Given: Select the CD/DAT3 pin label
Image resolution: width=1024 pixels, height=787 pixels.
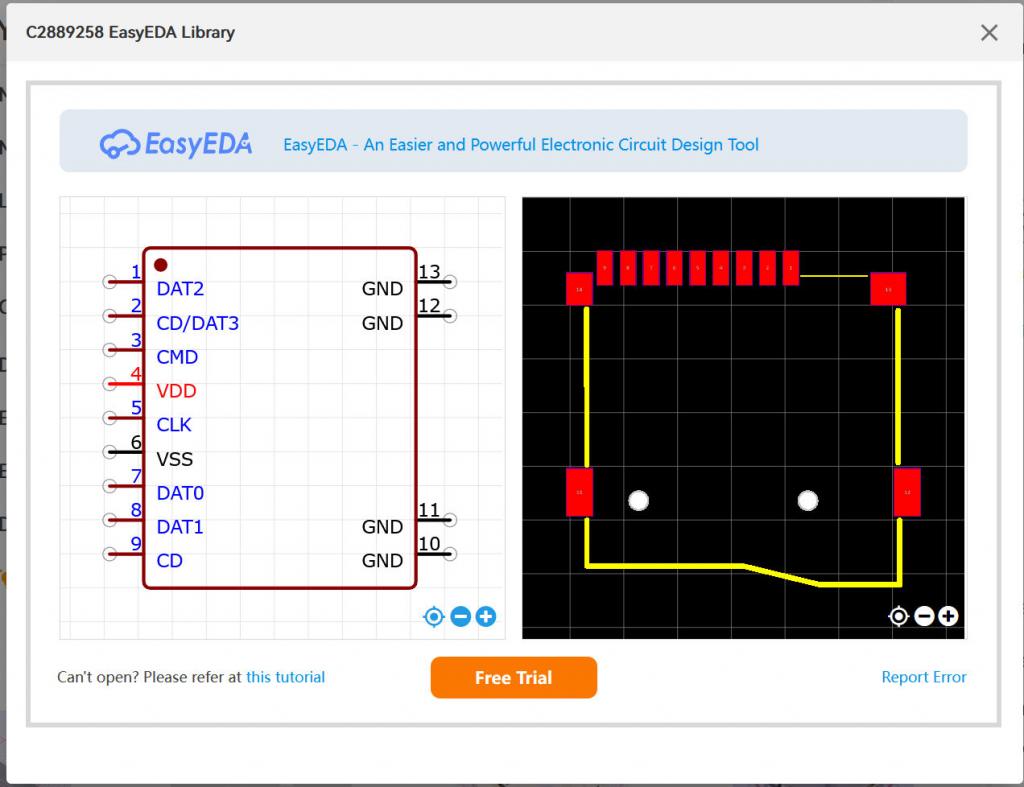Looking at the screenshot, I should pos(197,323).
